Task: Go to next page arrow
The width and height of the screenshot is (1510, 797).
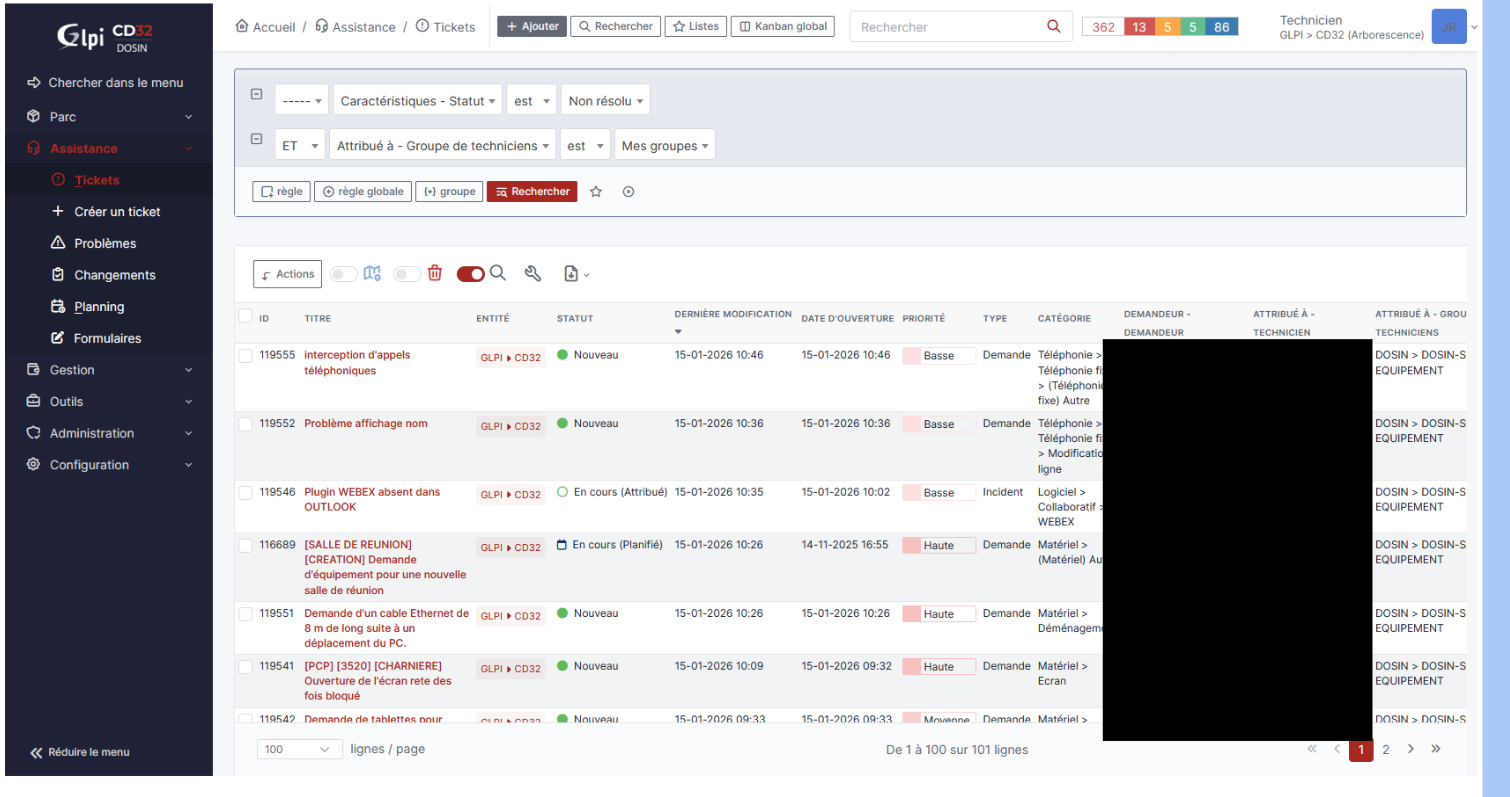Action: (x=1411, y=749)
